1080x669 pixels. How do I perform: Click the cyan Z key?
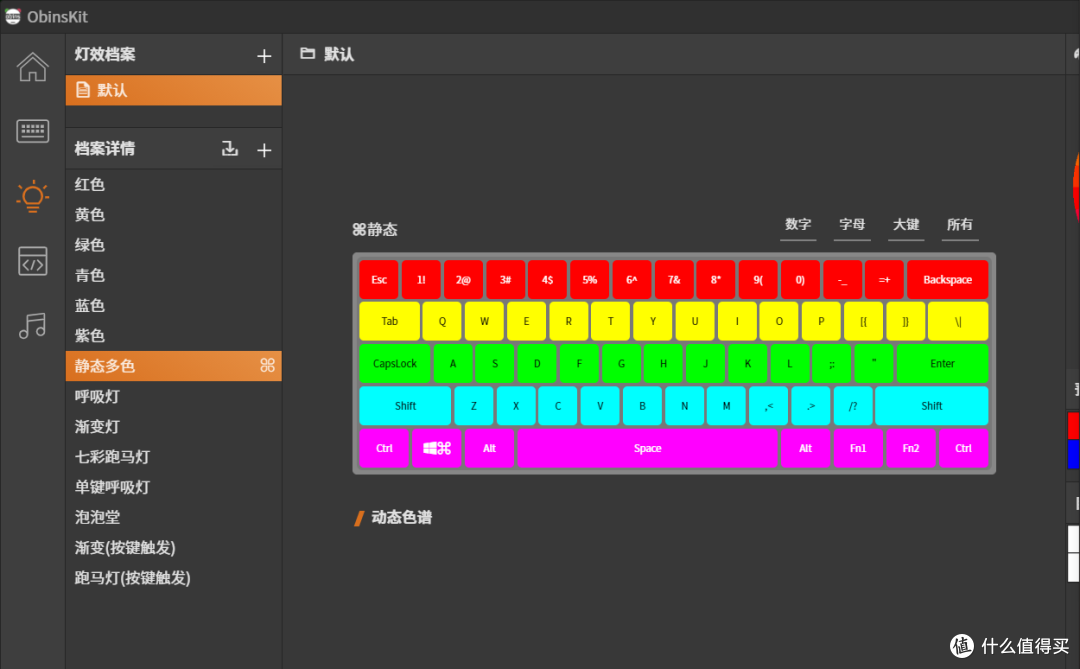474,406
